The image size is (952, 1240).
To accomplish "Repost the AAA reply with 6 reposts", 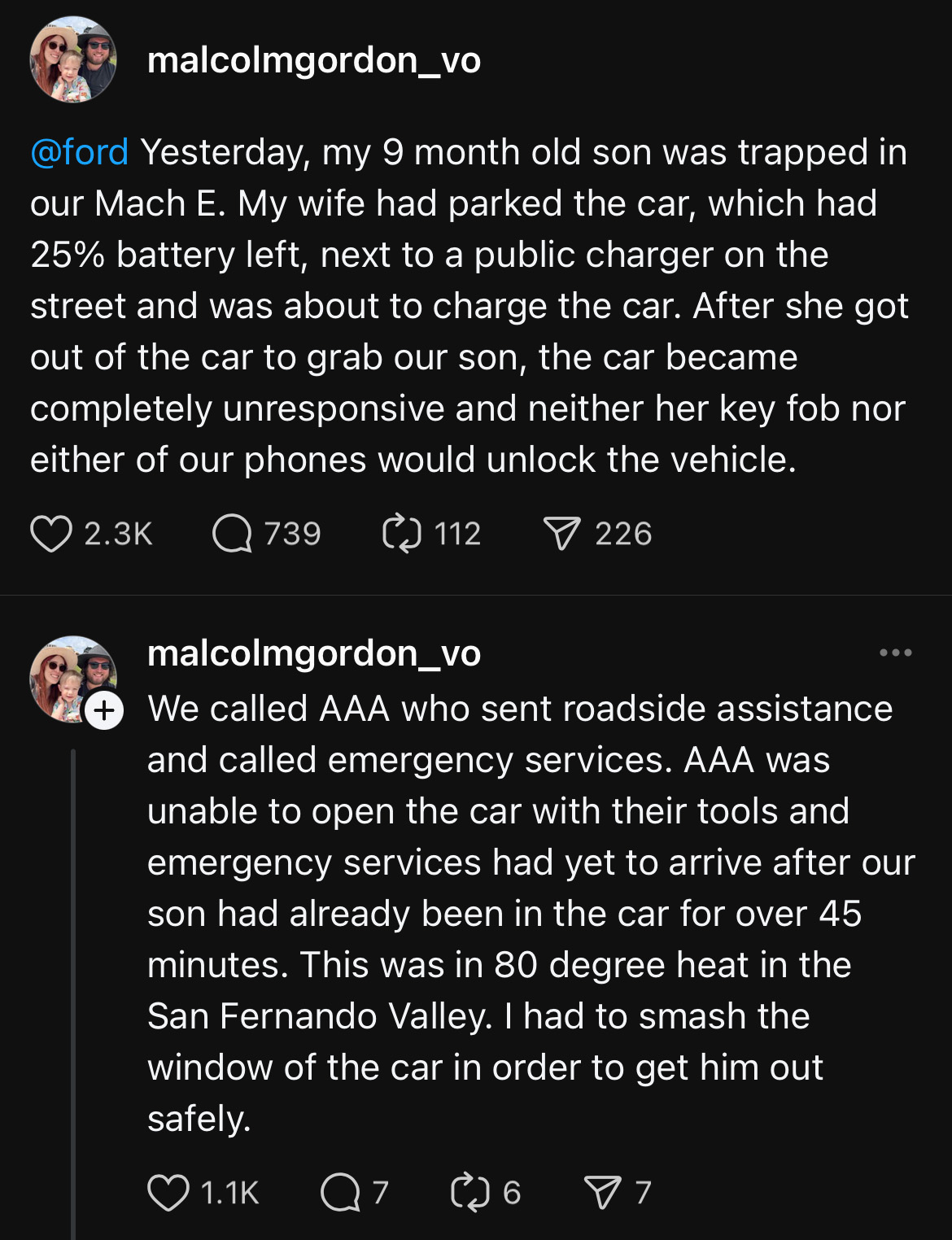I will (470, 1193).
